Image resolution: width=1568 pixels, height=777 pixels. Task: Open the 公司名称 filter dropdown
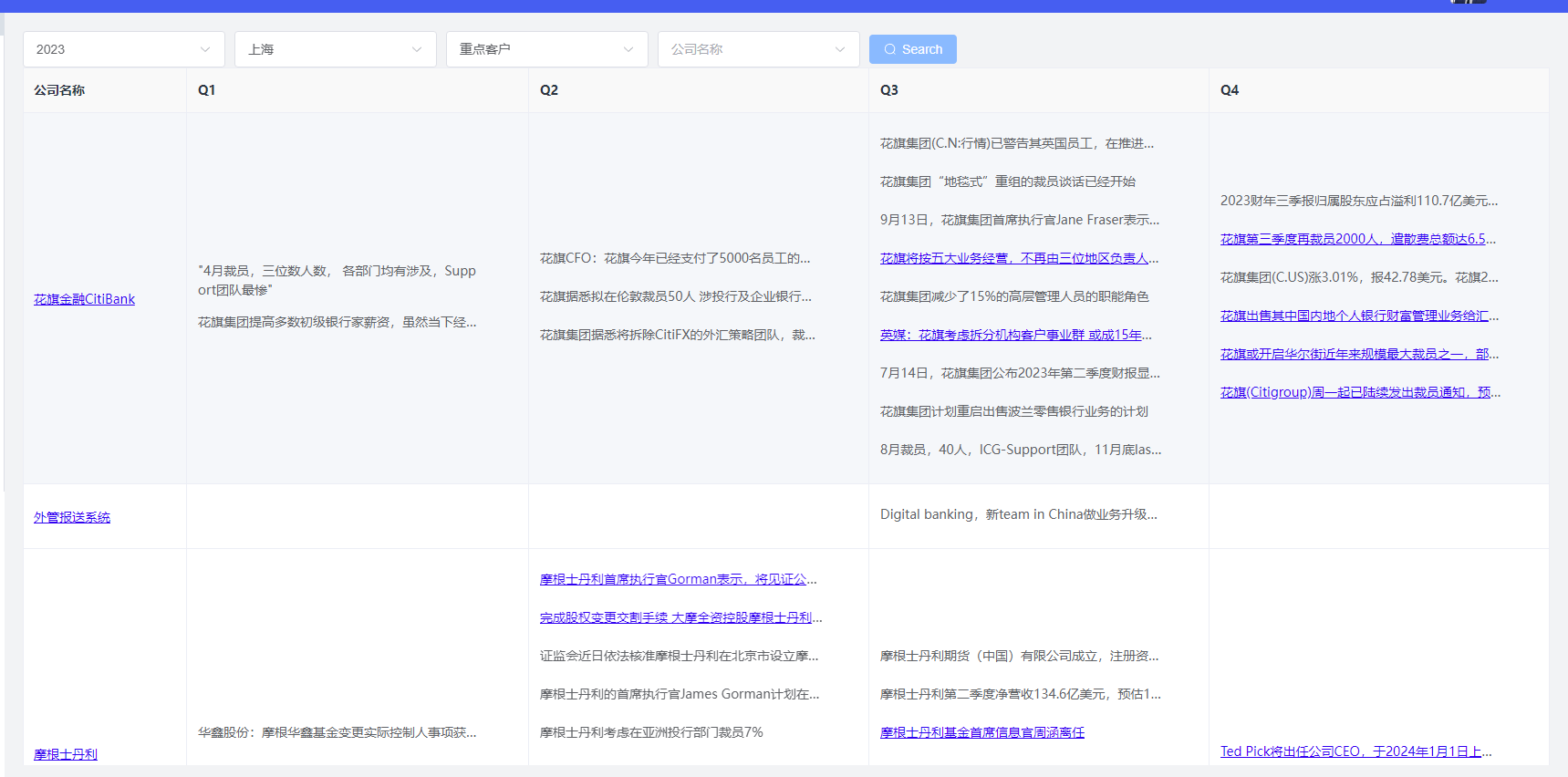(x=759, y=49)
